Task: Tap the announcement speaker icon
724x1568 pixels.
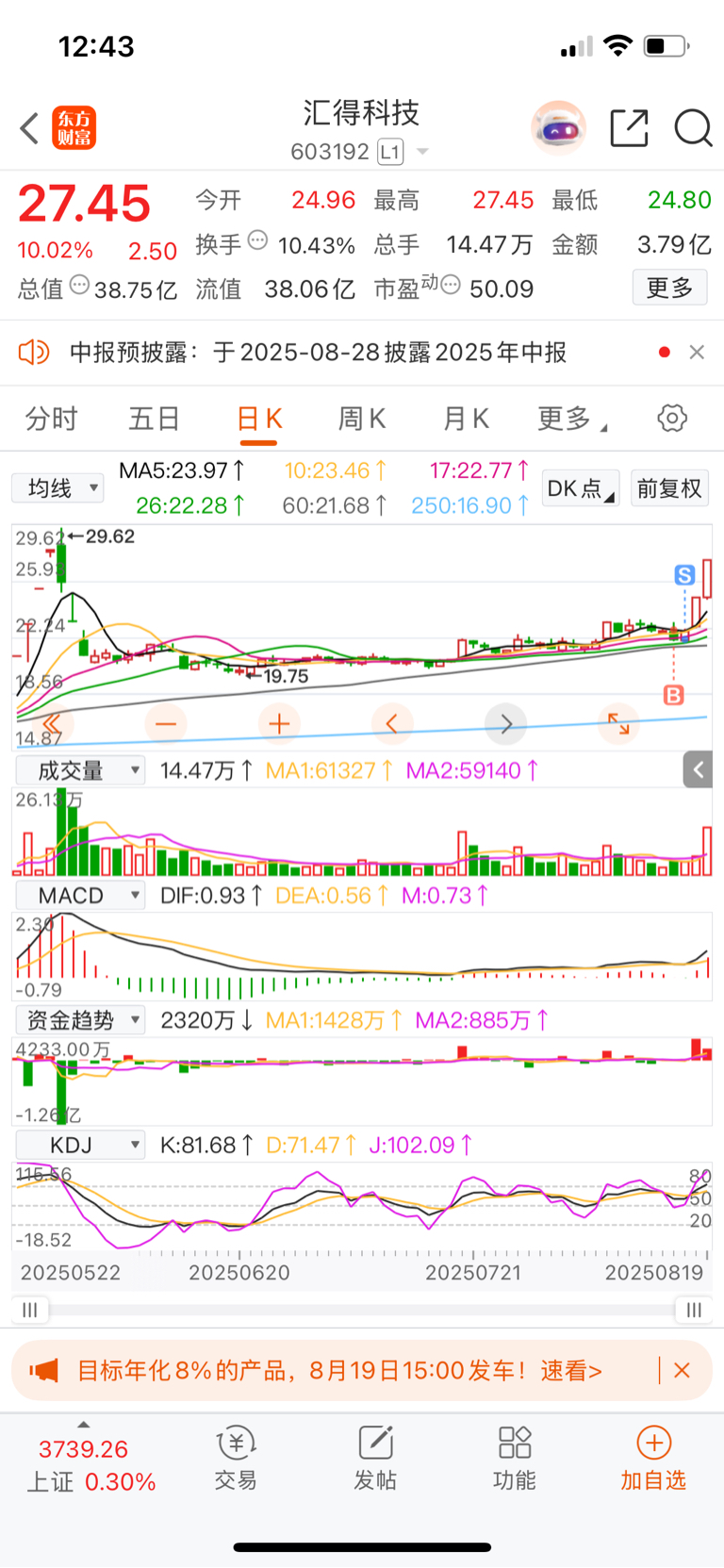Action: point(33,353)
